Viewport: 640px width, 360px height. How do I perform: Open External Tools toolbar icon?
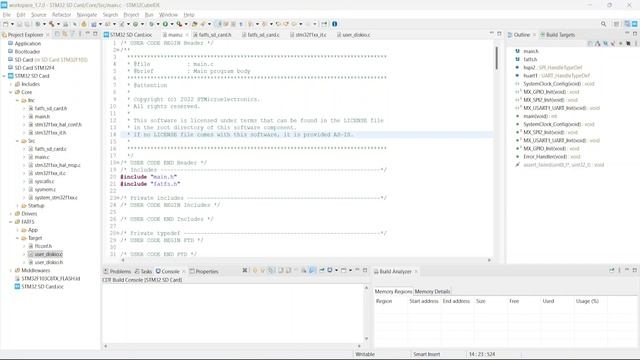coord(179,24)
